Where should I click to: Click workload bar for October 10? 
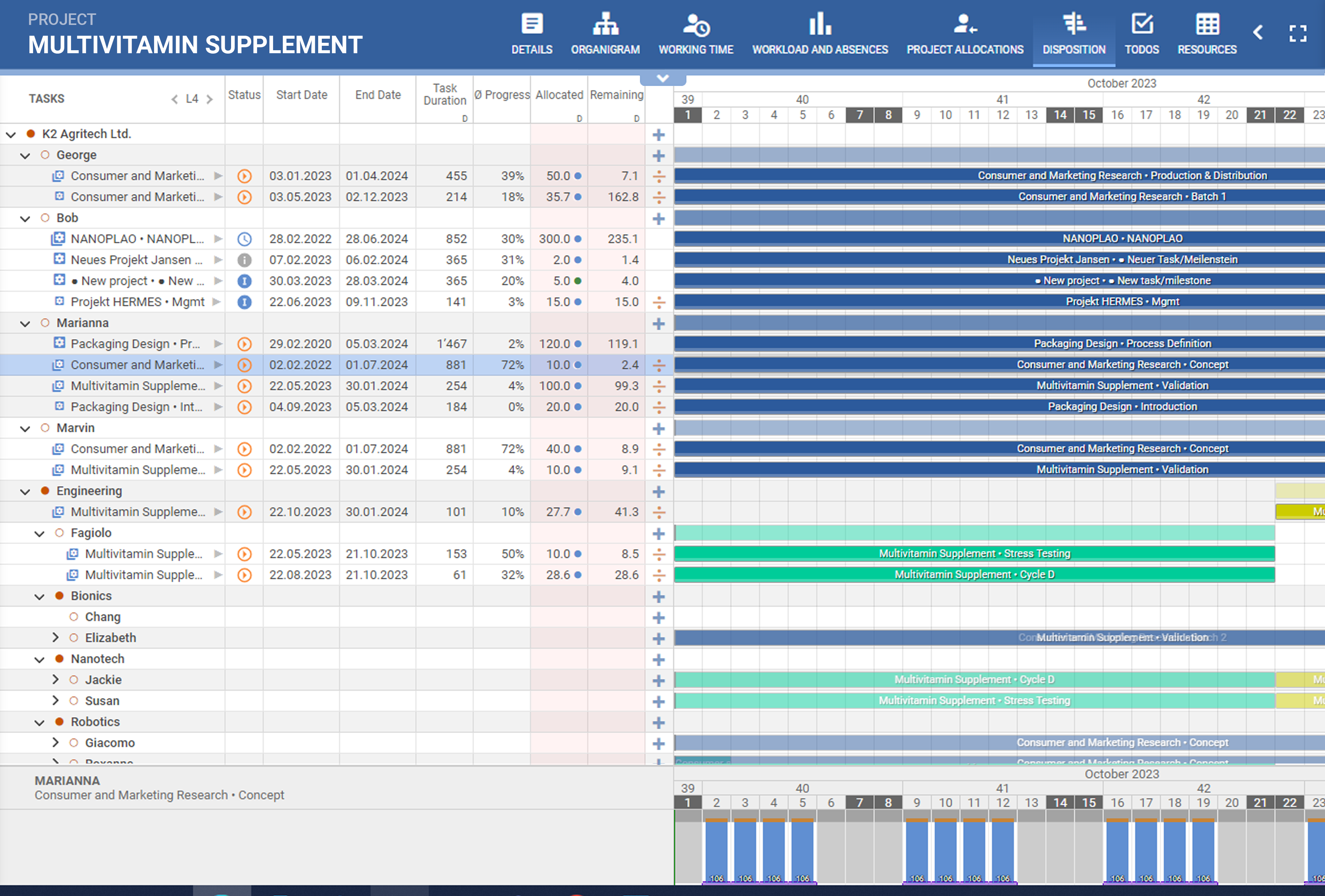coord(945,851)
